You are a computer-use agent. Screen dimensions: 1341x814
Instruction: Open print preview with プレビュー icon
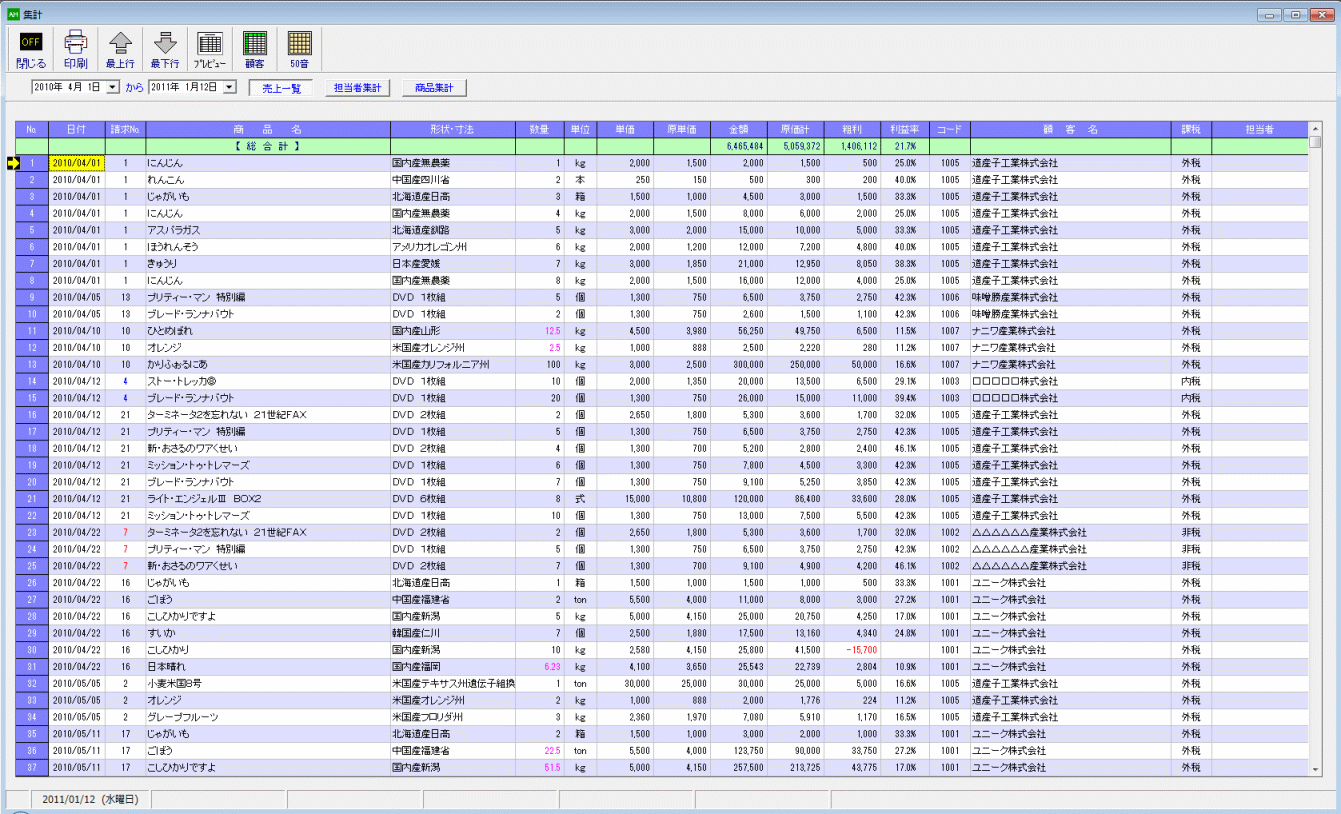pos(210,50)
